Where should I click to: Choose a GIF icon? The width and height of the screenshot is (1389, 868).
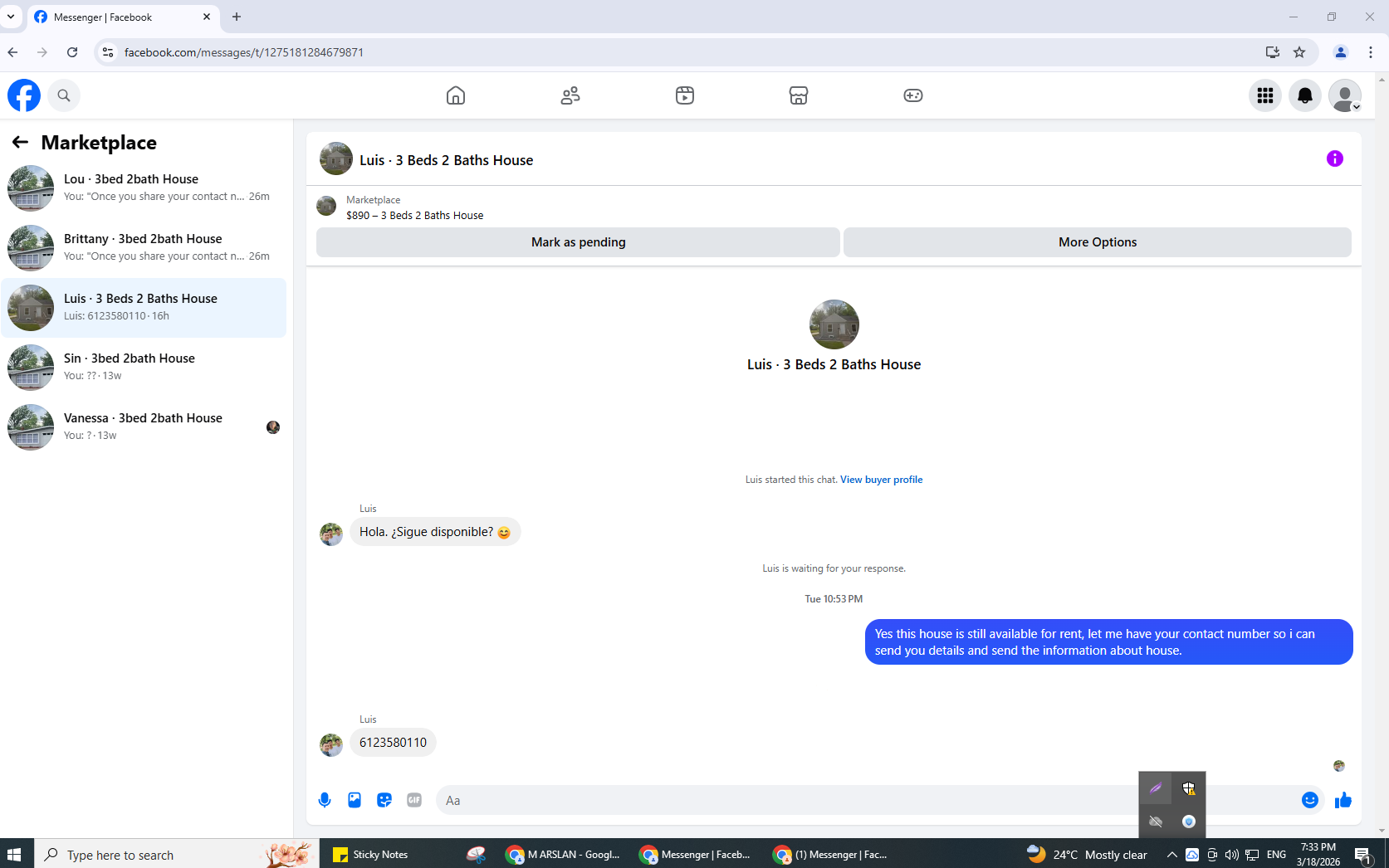tap(414, 800)
